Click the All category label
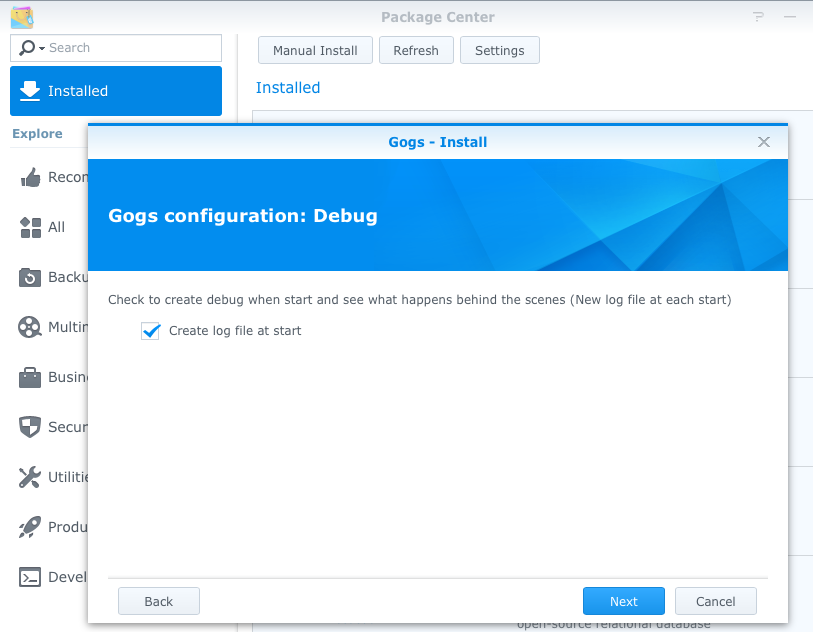This screenshot has height=632, width=813. (57, 227)
